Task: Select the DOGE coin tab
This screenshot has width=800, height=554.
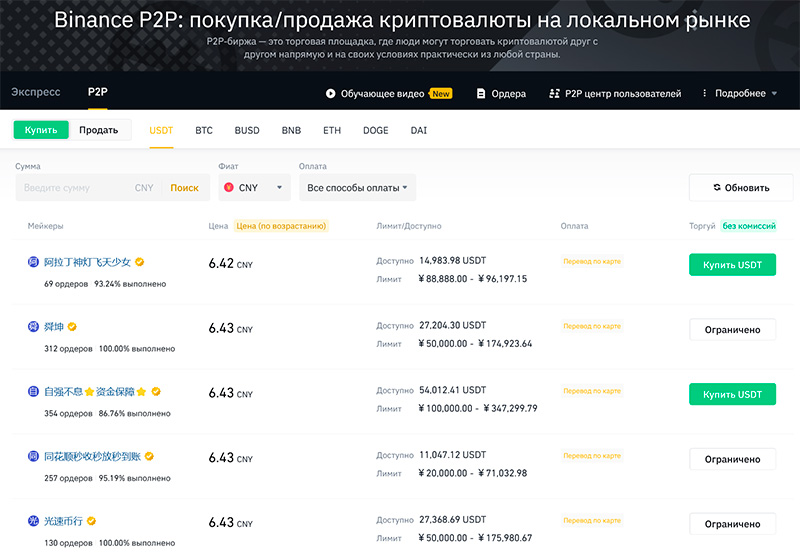Action: (x=376, y=130)
